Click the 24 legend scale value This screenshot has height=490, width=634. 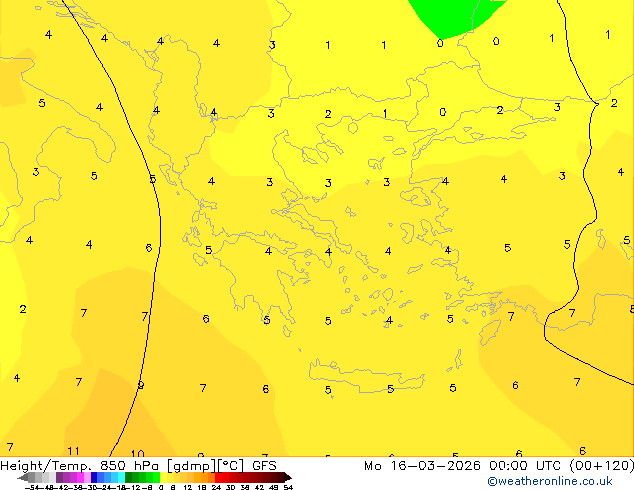(216, 487)
